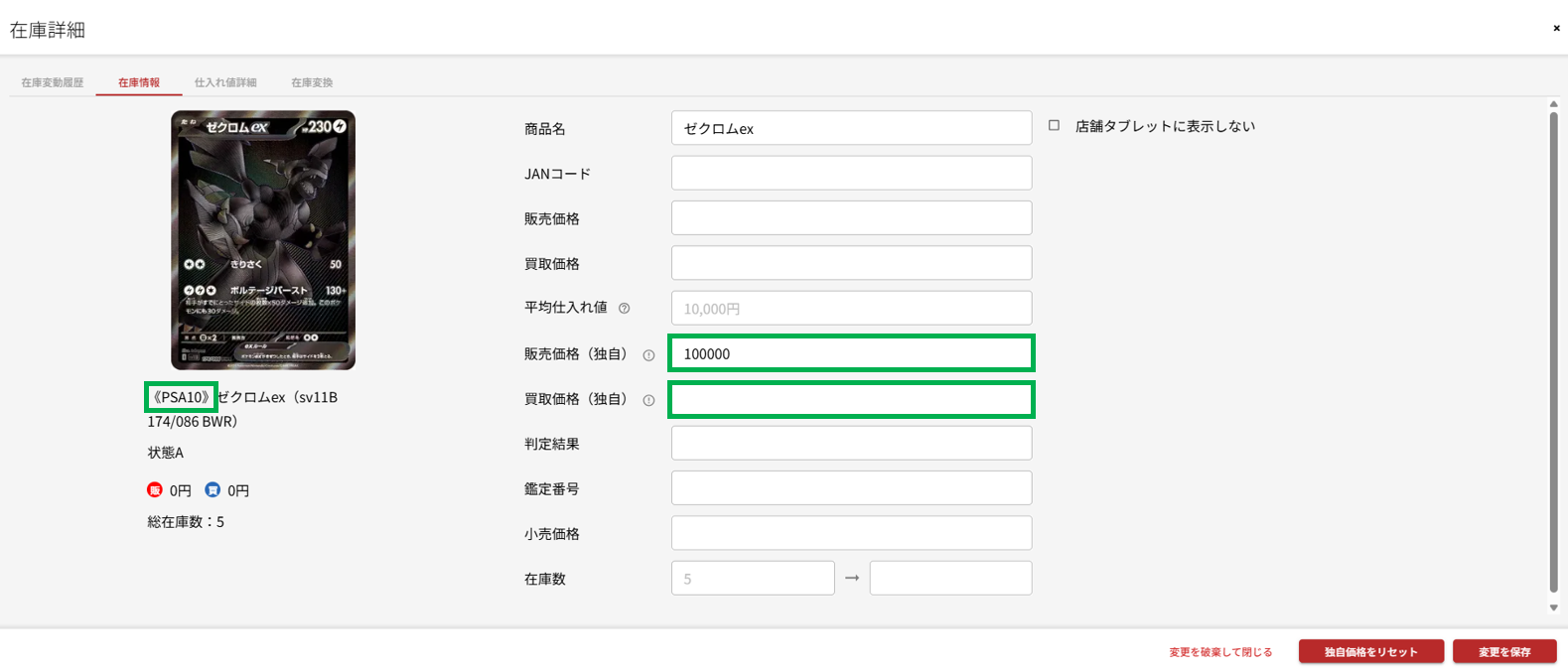1568x672 pixels.
Task: Click the 小売価格 field label
Action: [552, 534]
